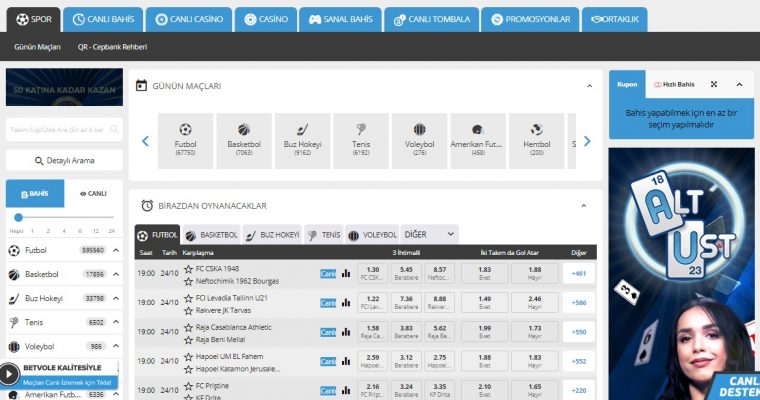Favorite FC CSKA 1948 star
This screenshot has width=760, height=400.
click(x=189, y=269)
